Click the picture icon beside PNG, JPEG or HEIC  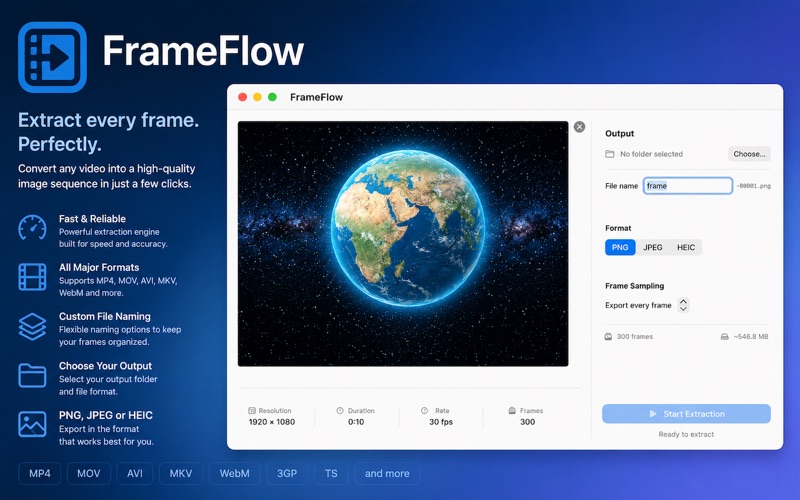32,424
